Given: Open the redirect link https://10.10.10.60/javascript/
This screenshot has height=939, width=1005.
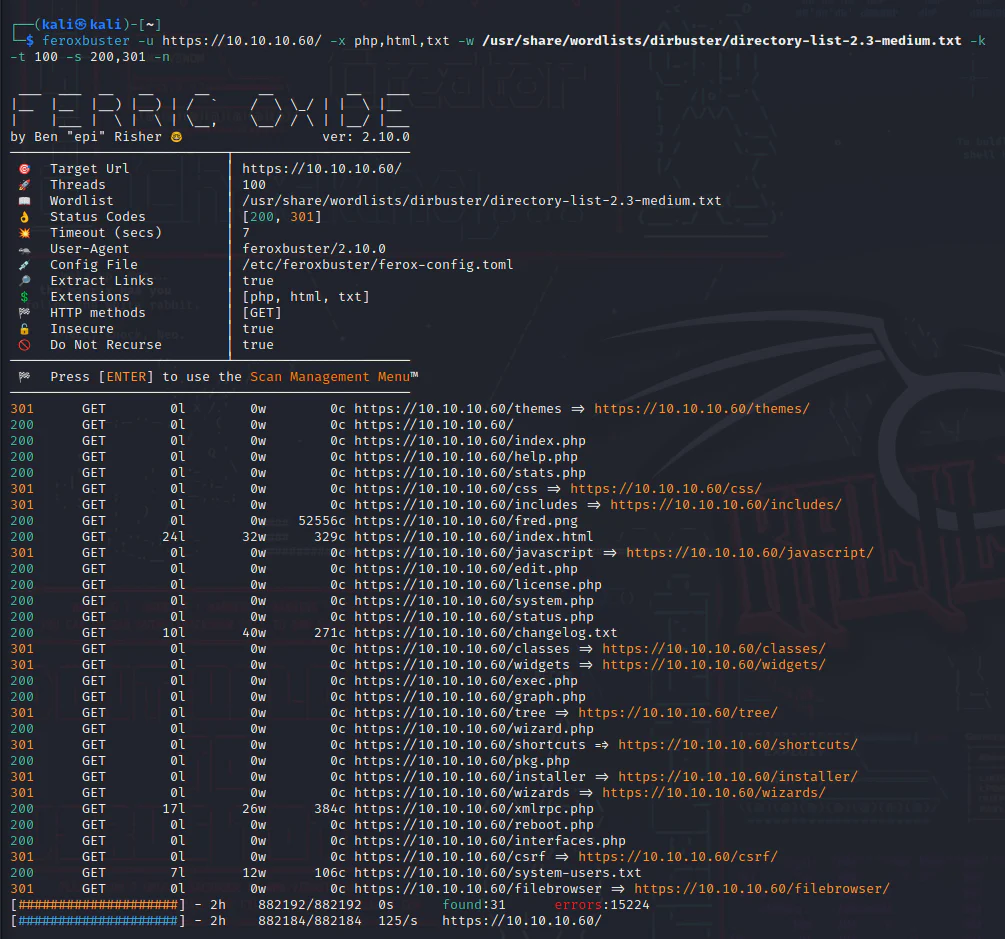Looking at the screenshot, I should point(749,553).
